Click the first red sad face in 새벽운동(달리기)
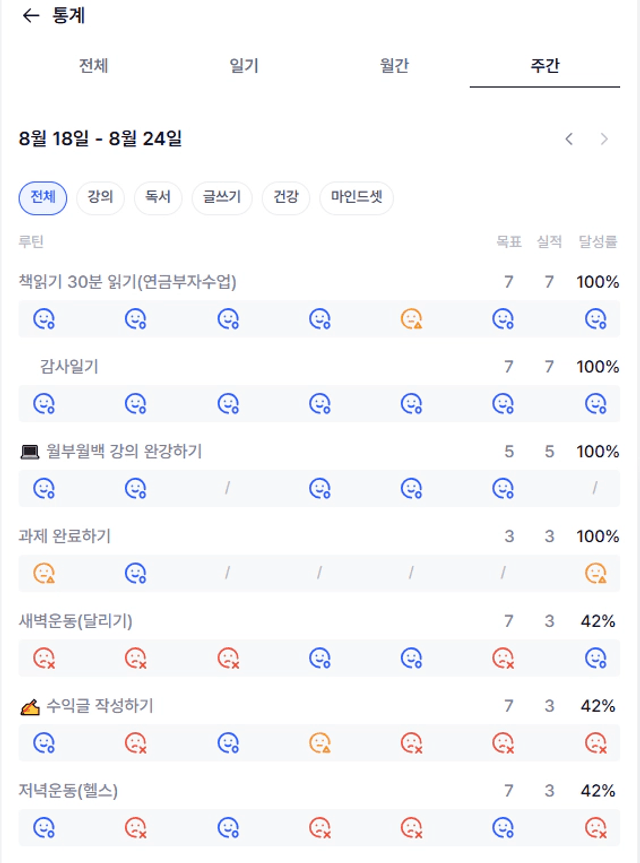The width and height of the screenshot is (640, 863). coord(44,658)
